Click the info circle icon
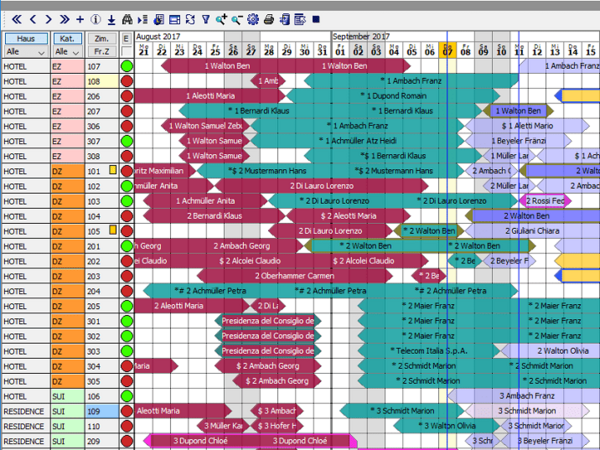The height and width of the screenshot is (450, 600). click(95, 19)
